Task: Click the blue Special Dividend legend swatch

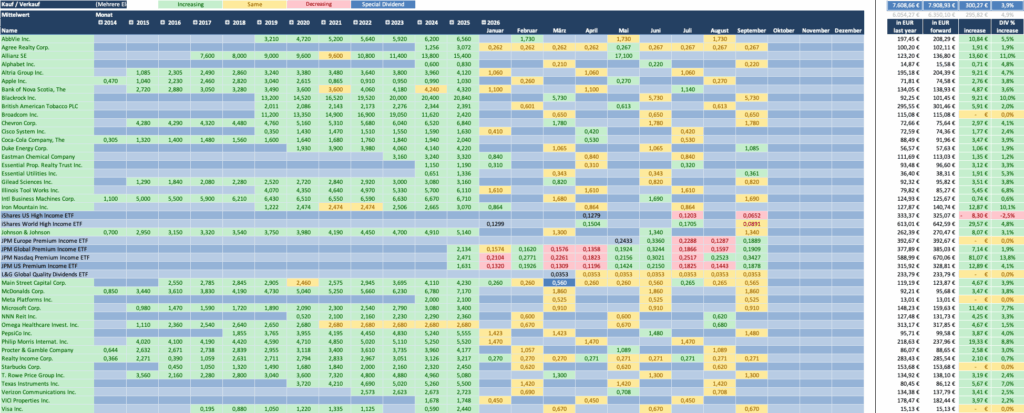Action: pos(383,4)
